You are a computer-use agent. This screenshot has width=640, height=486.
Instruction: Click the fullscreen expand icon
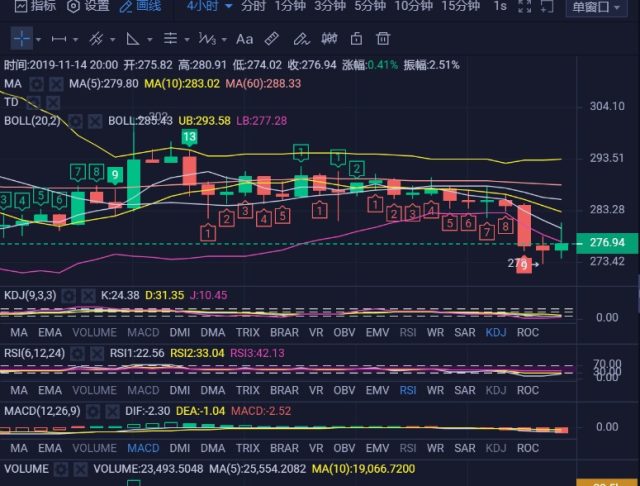(524, 6)
